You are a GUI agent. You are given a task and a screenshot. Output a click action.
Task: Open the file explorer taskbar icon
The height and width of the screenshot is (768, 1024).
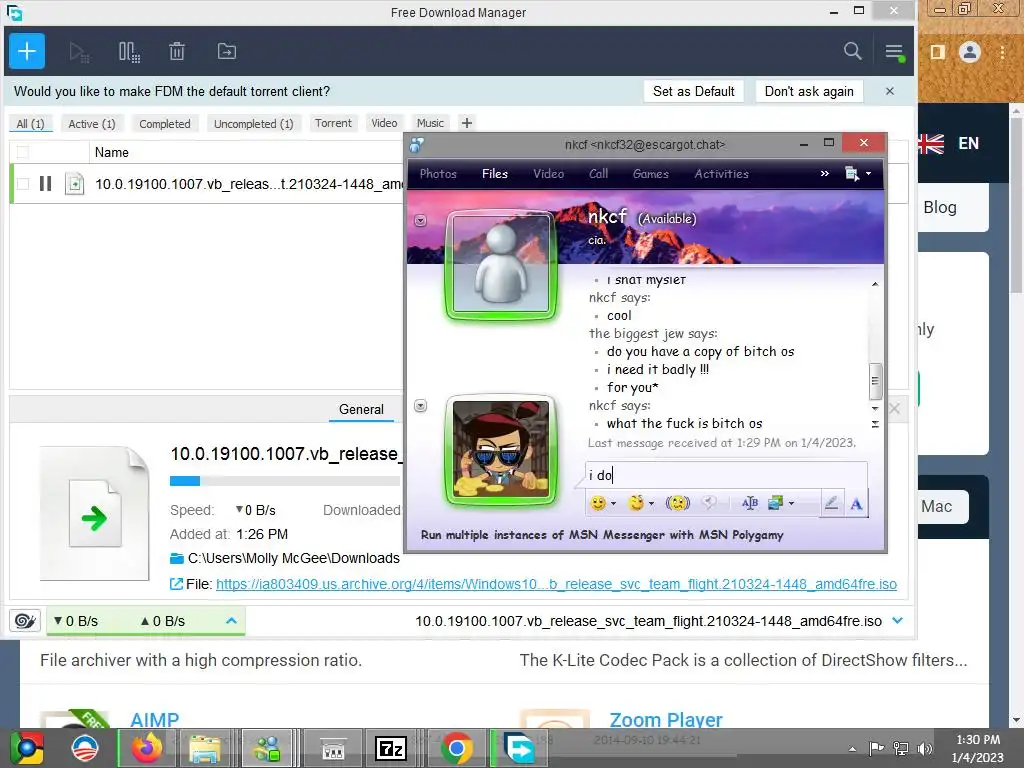(204, 748)
